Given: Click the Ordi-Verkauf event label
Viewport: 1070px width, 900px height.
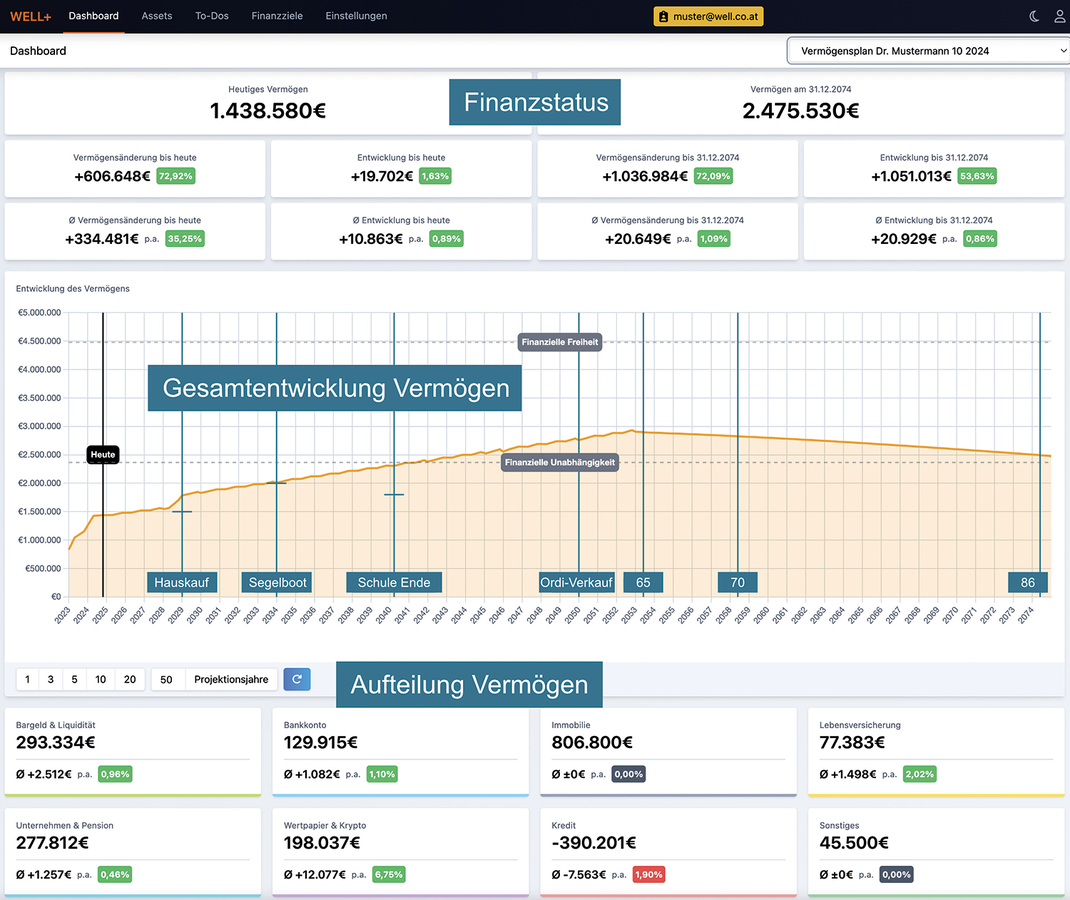Looking at the screenshot, I should point(576,582).
